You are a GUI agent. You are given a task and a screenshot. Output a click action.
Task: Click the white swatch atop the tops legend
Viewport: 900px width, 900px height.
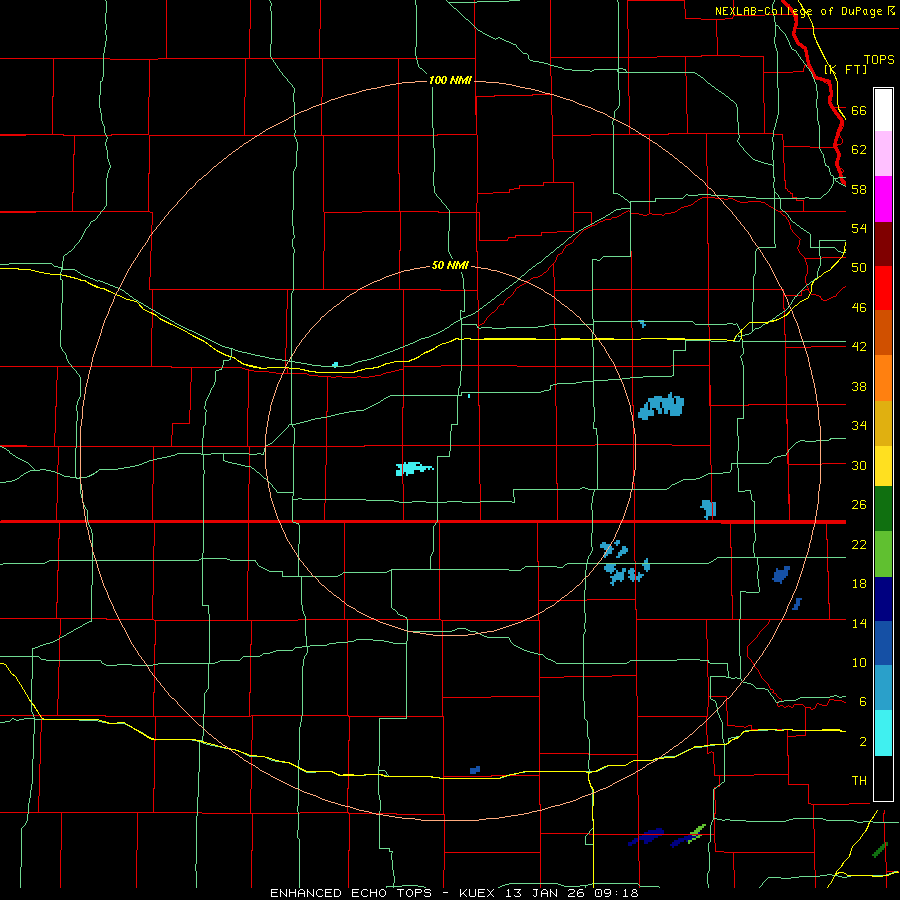(x=883, y=110)
